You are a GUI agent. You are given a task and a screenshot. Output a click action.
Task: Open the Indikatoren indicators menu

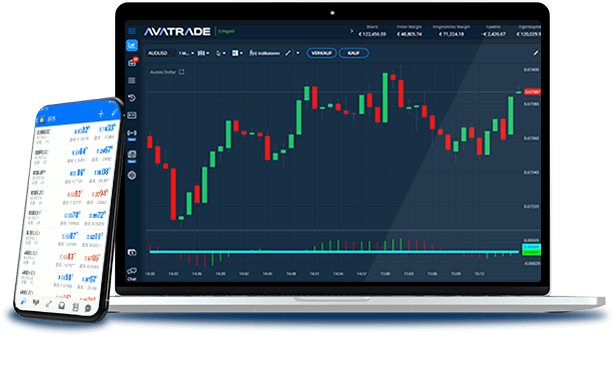pos(264,53)
